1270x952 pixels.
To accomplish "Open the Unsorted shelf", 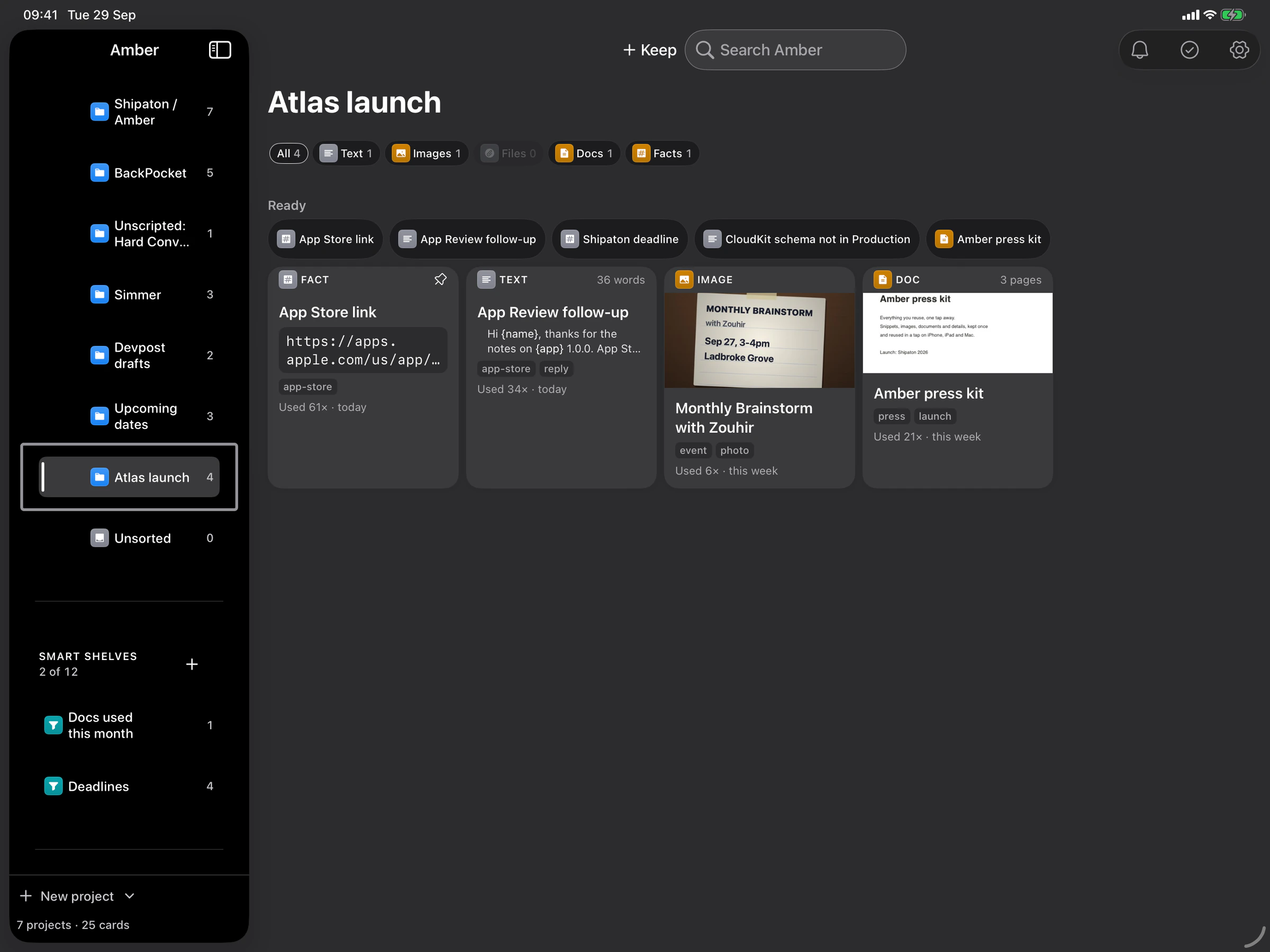I will (129, 538).
